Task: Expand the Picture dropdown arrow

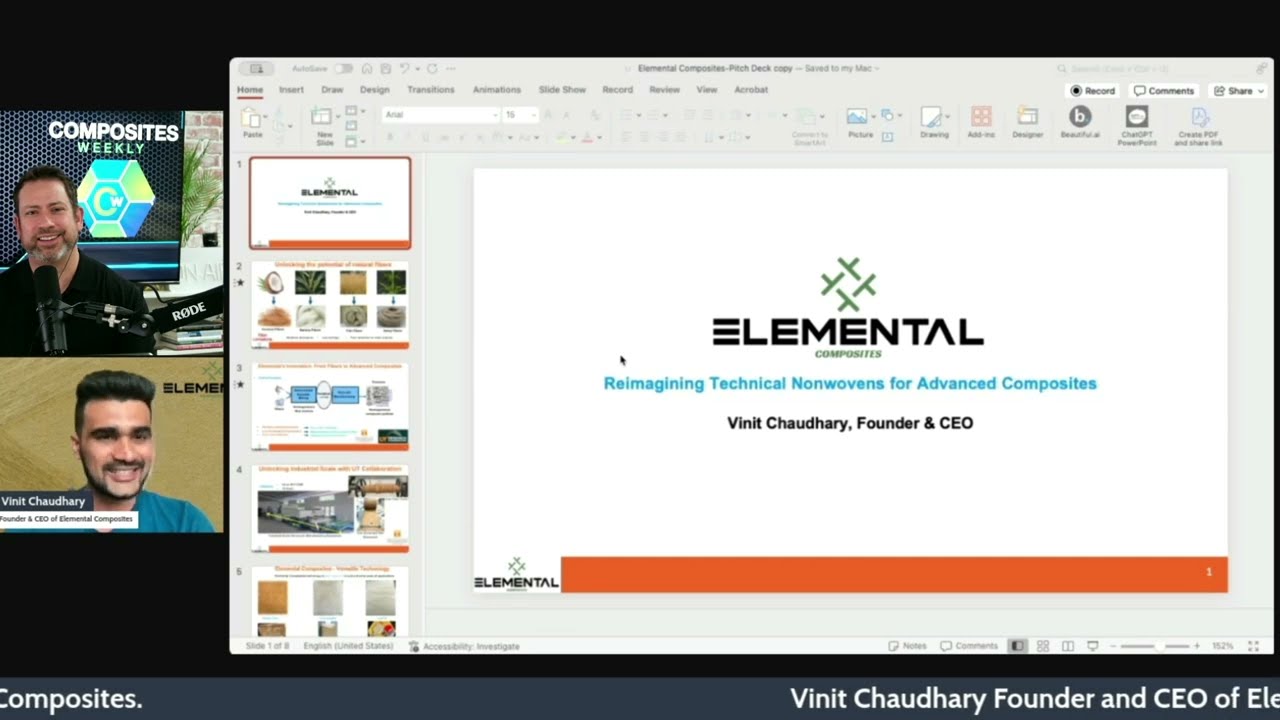Action: point(873,116)
